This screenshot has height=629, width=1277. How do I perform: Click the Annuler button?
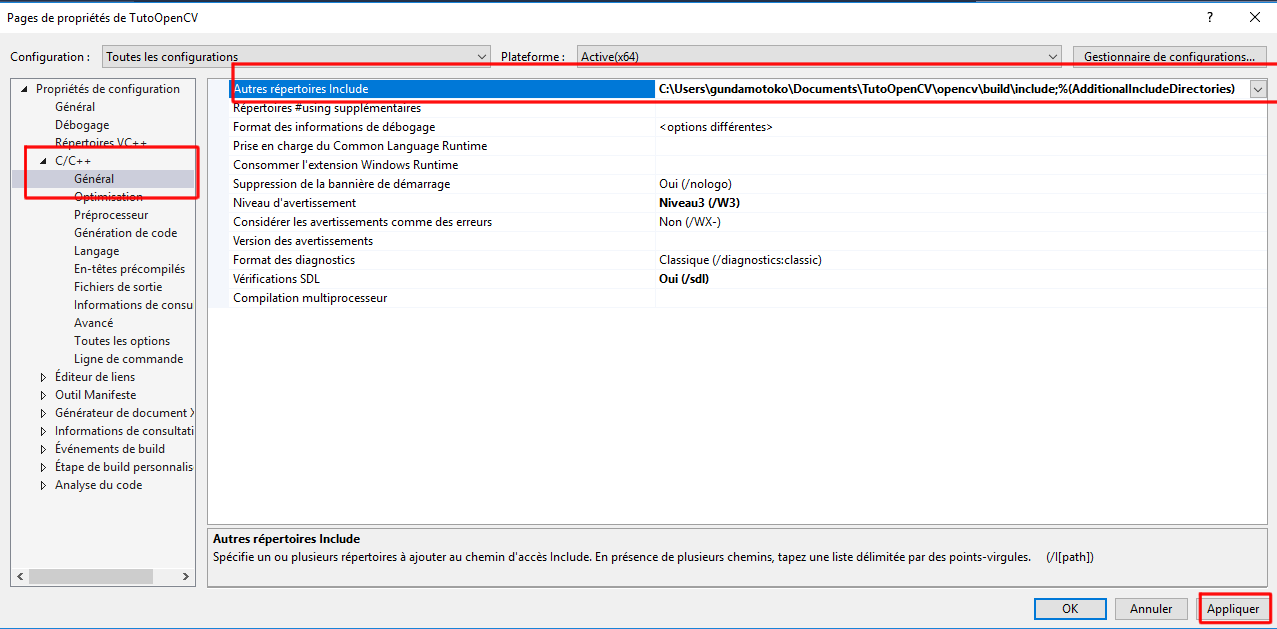pyautogui.click(x=1150, y=609)
